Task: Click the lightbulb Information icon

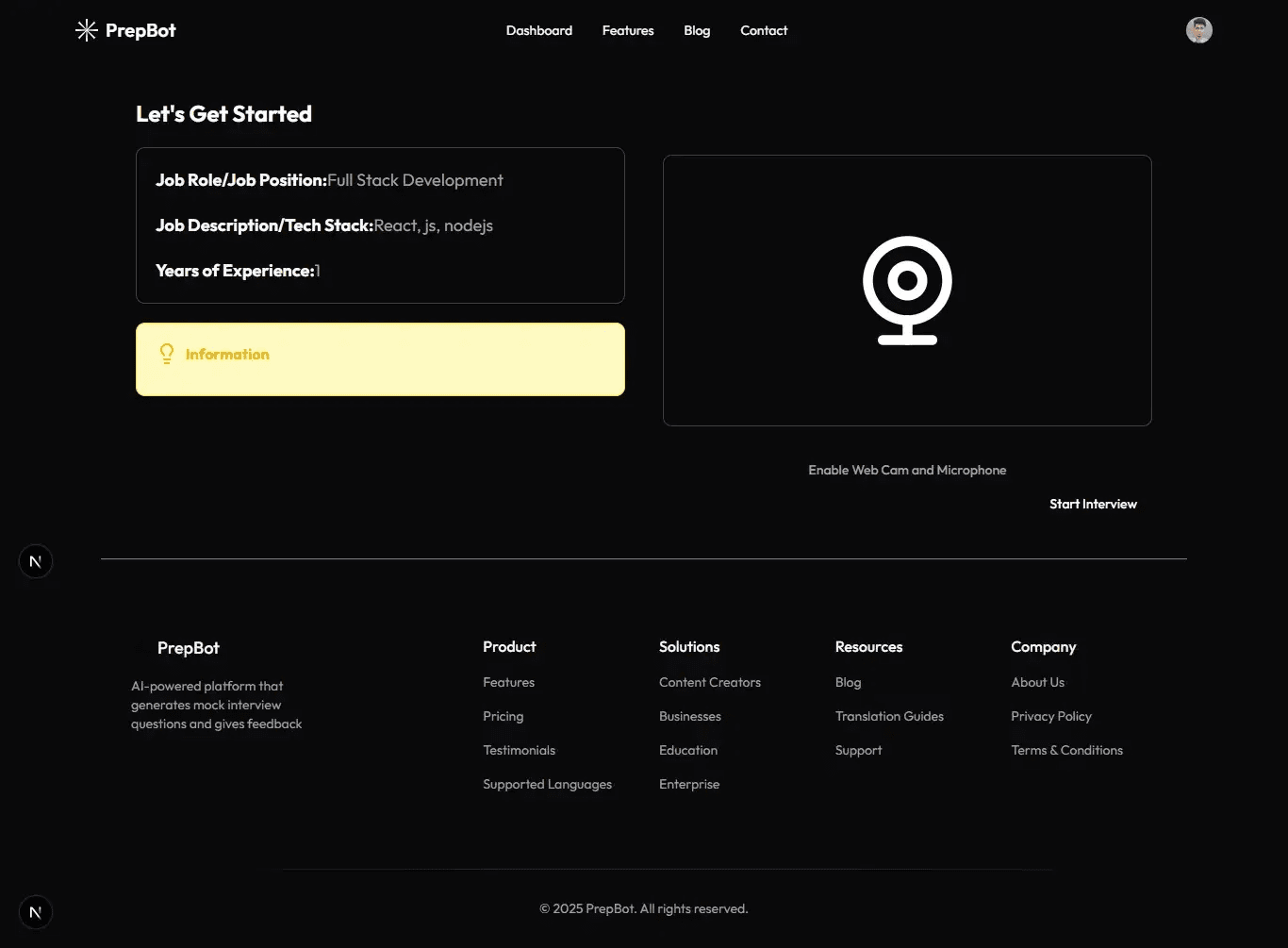Action: tap(167, 355)
